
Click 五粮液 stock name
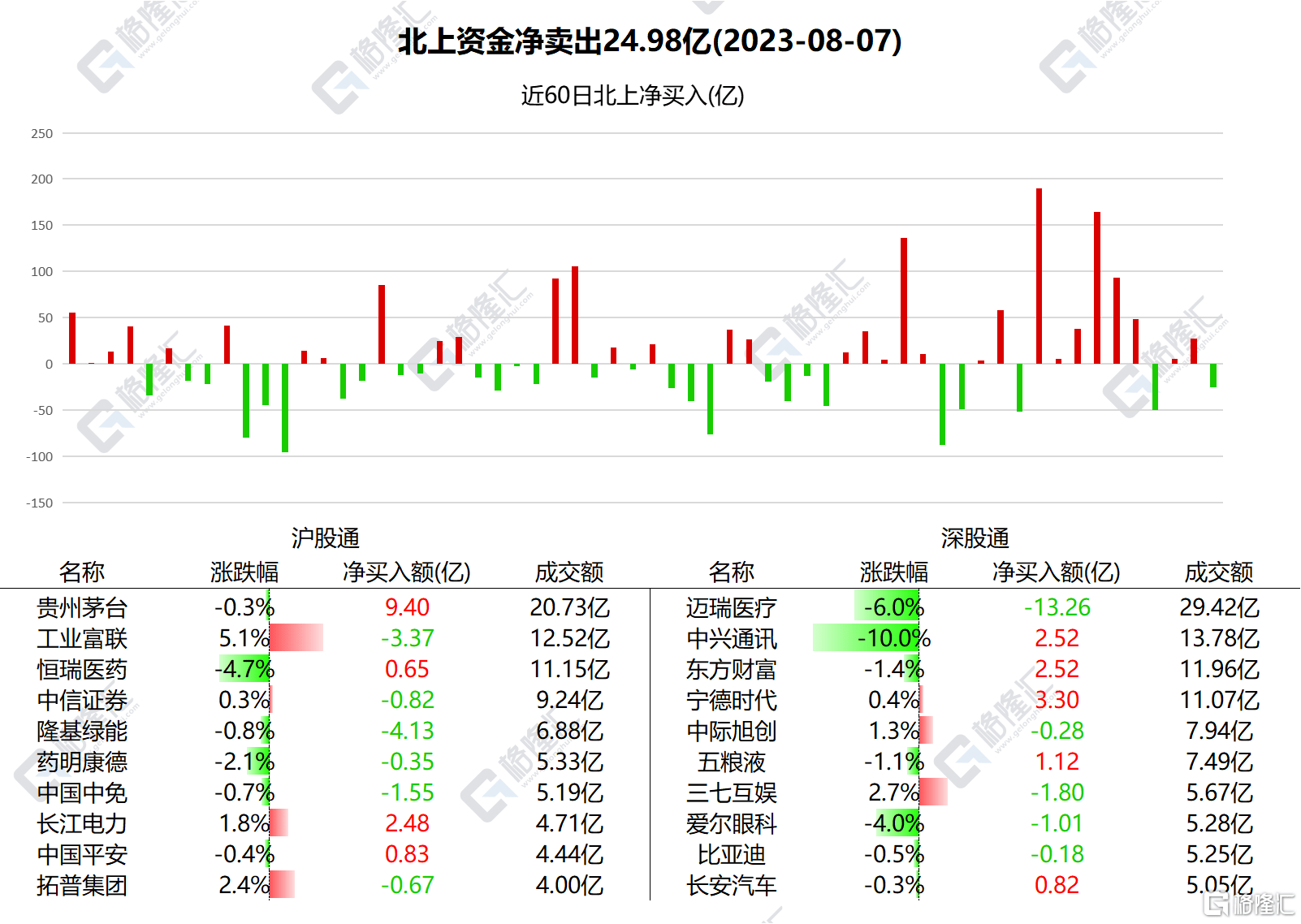click(x=732, y=762)
